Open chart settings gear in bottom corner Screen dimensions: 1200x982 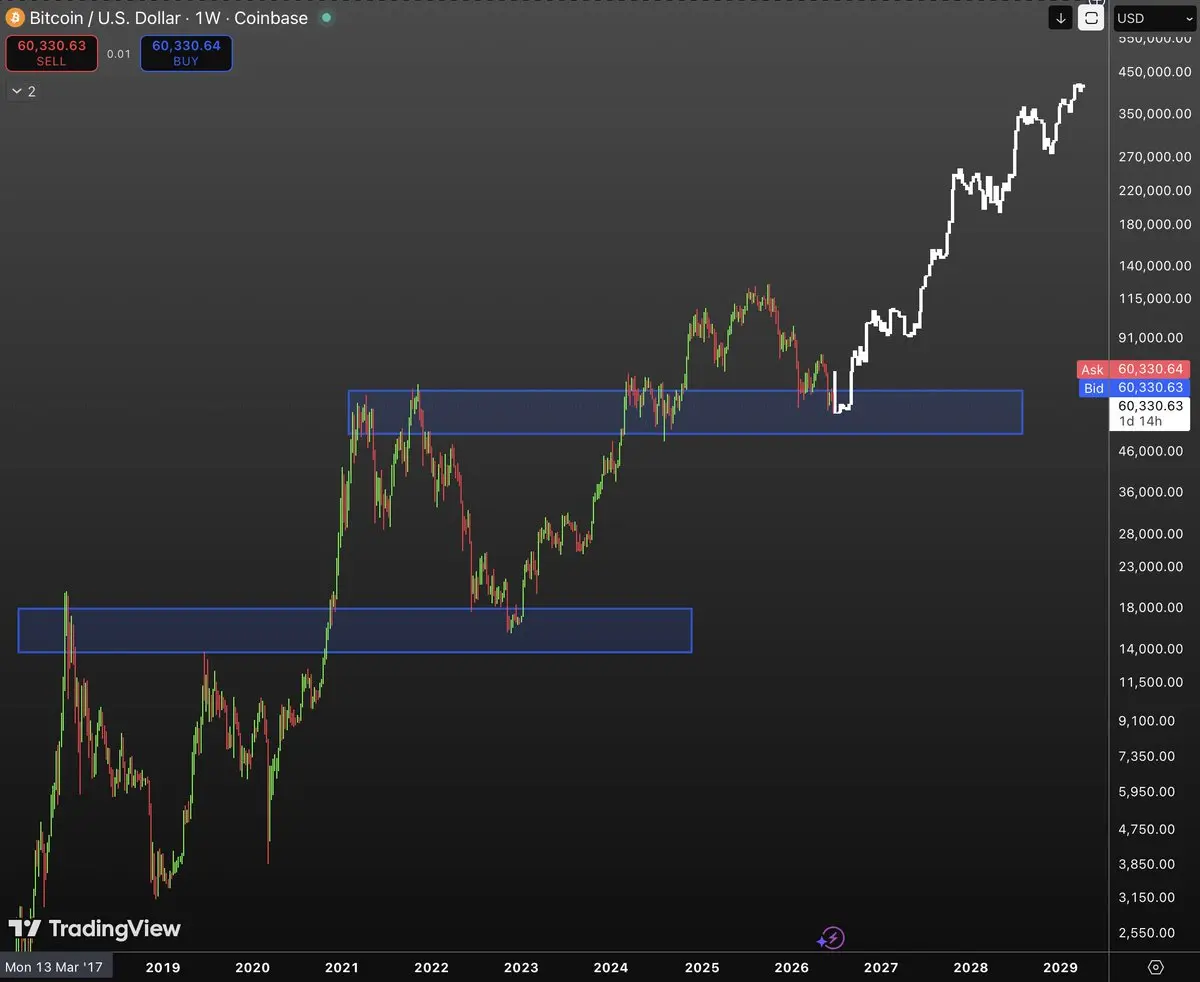click(x=1156, y=967)
